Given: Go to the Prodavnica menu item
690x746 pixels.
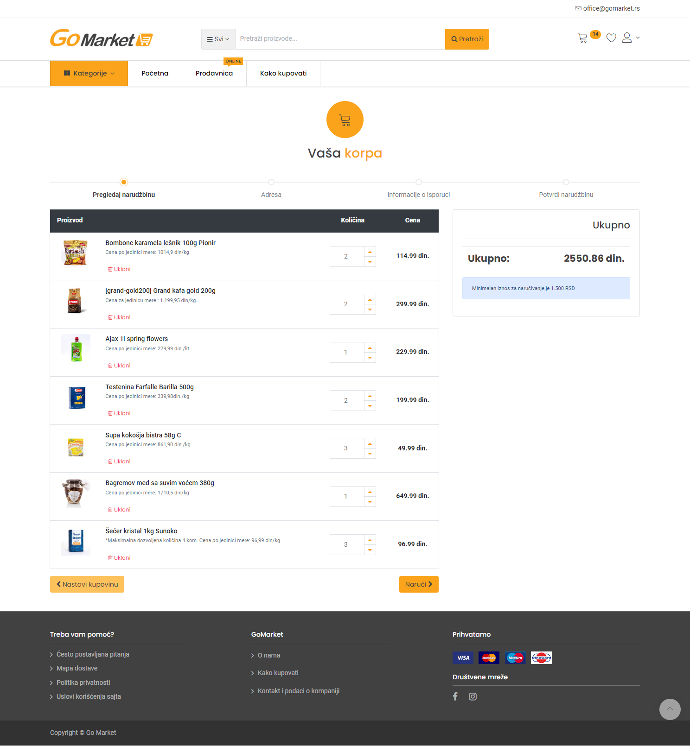Looking at the screenshot, I should 214,73.
